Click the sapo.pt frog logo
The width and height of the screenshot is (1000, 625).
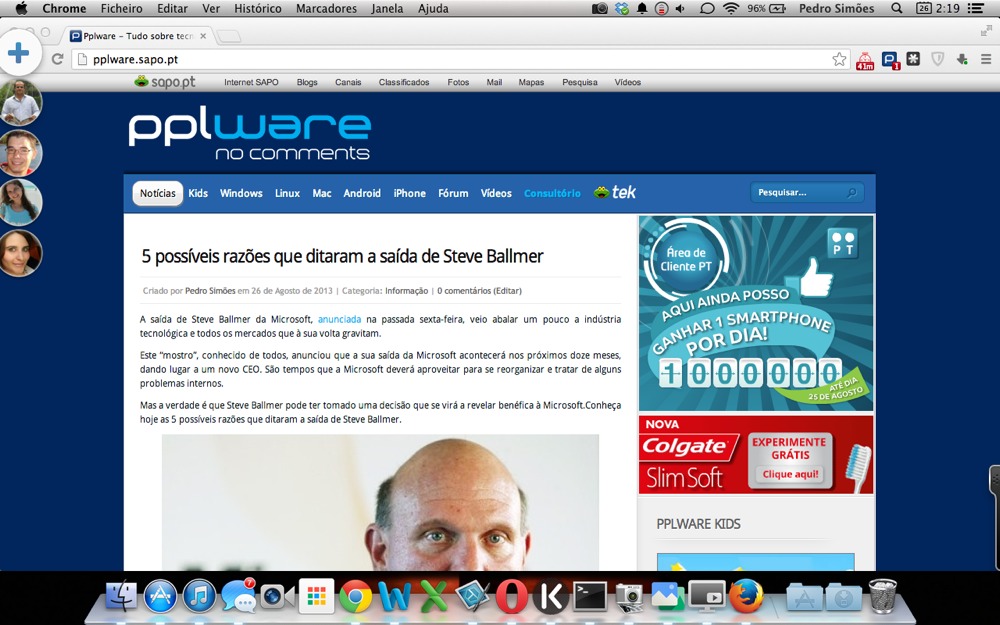click(165, 82)
